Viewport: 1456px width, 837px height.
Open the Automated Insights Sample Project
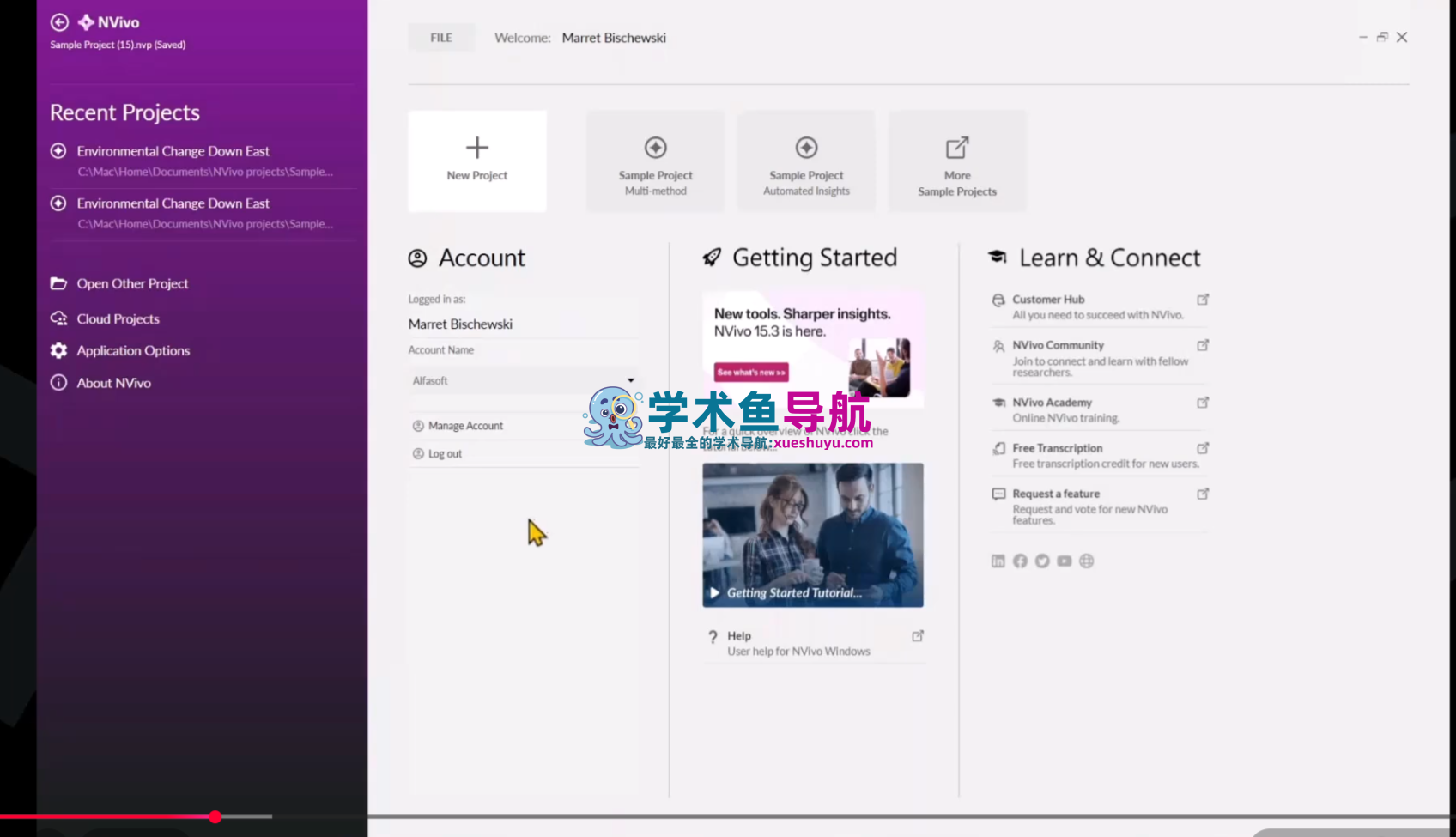tap(806, 161)
